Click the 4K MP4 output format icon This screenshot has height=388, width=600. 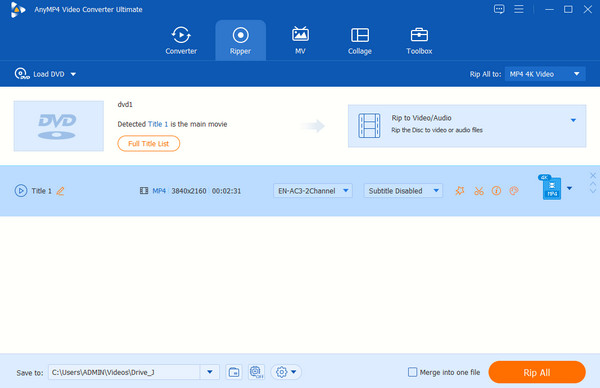[551, 187]
